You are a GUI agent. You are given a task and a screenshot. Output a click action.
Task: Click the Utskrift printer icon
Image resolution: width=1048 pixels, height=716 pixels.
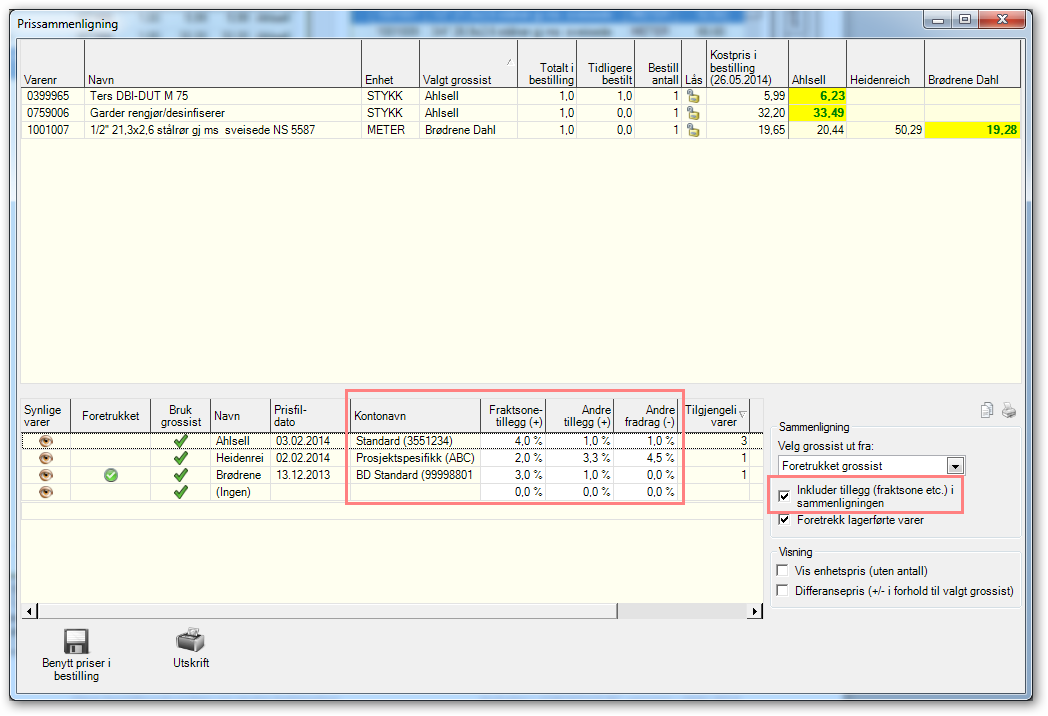coord(190,640)
